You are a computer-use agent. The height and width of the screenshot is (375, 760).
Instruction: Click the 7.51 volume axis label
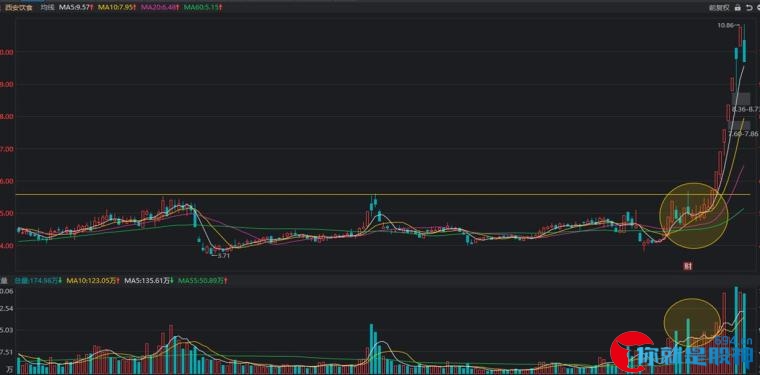coord(7,352)
